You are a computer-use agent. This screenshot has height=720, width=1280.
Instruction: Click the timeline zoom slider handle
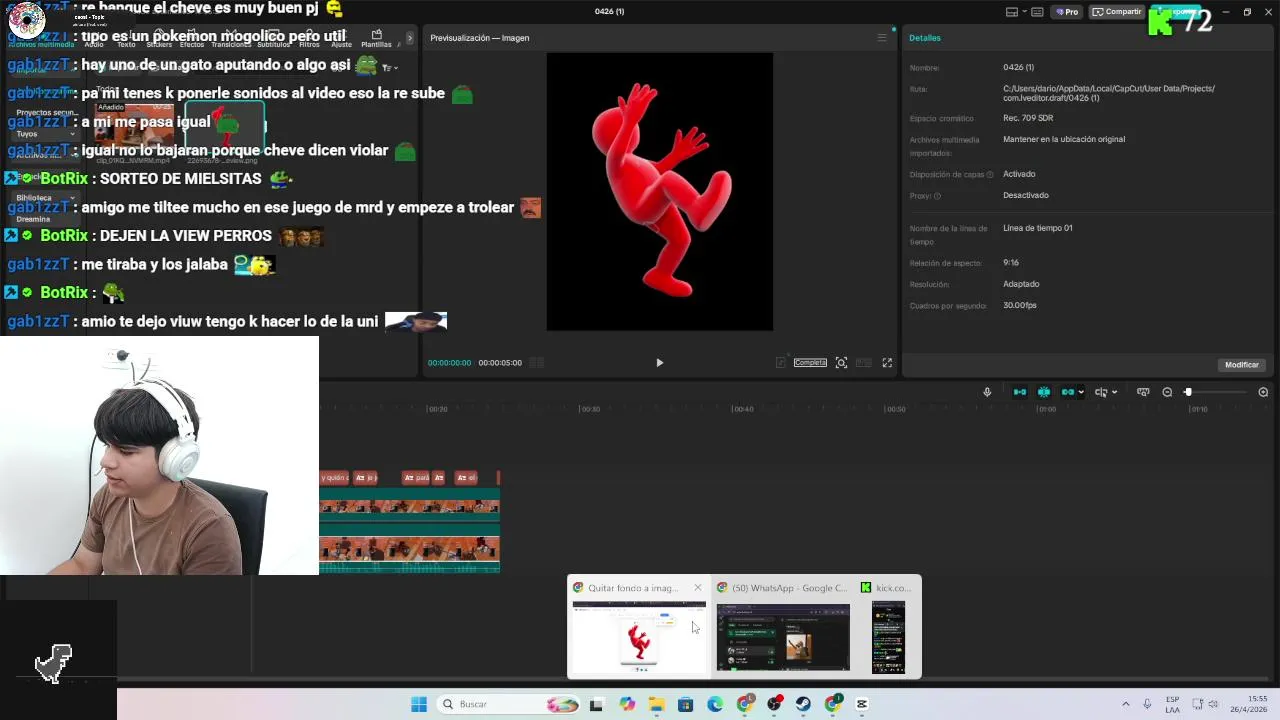pos(1188,392)
